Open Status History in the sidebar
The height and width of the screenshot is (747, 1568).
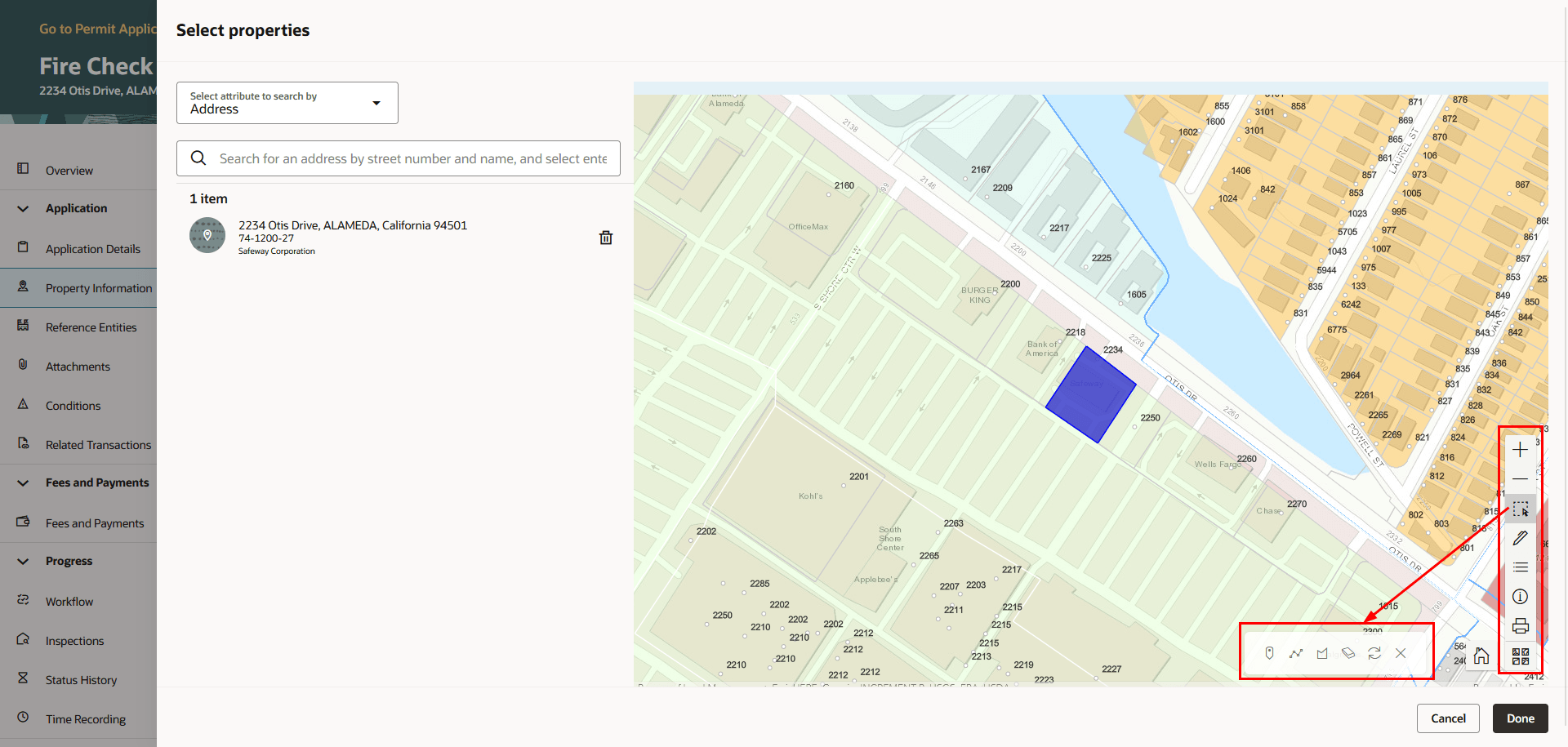(x=81, y=679)
